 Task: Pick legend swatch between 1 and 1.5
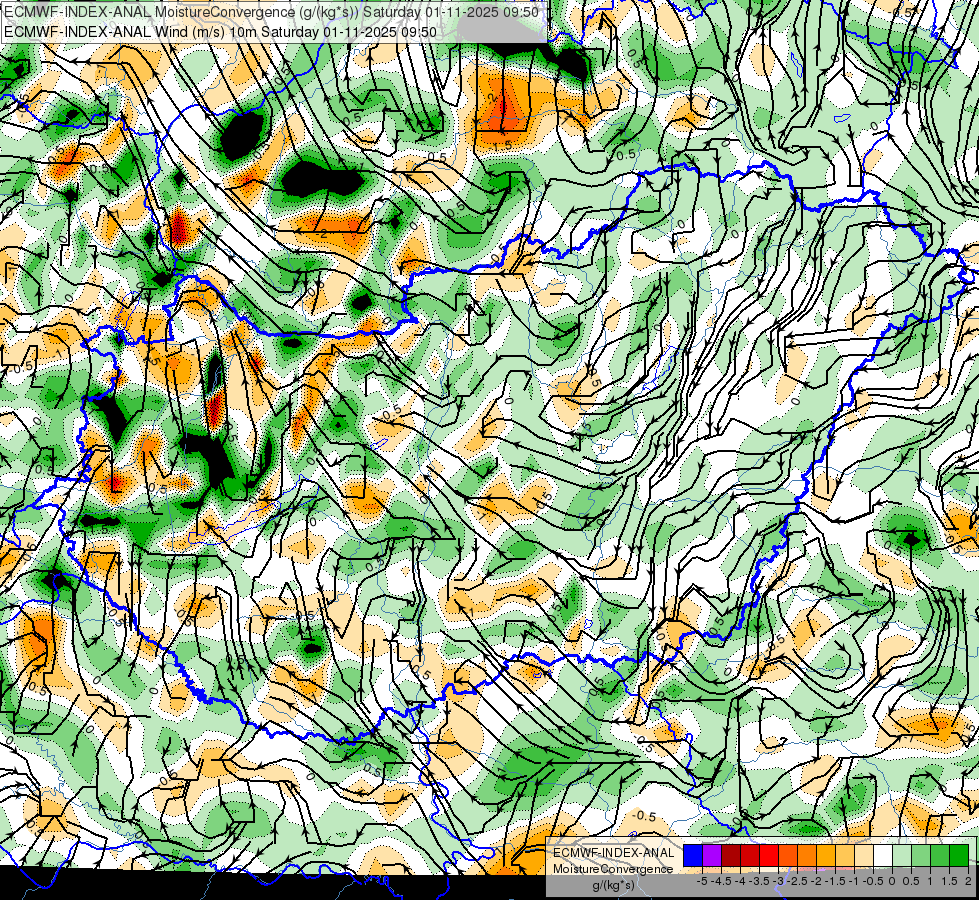tap(940, 856)
